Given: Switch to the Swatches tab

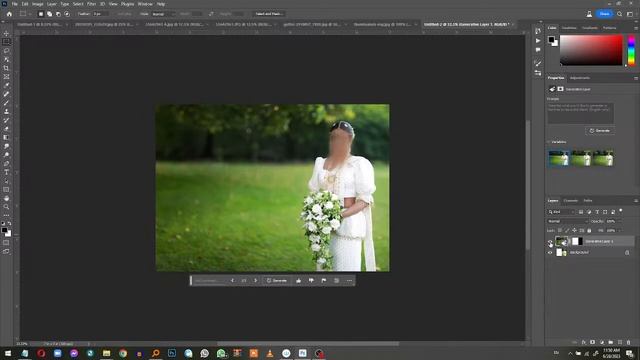Looking at the screenshot, I should click(569, 28).
